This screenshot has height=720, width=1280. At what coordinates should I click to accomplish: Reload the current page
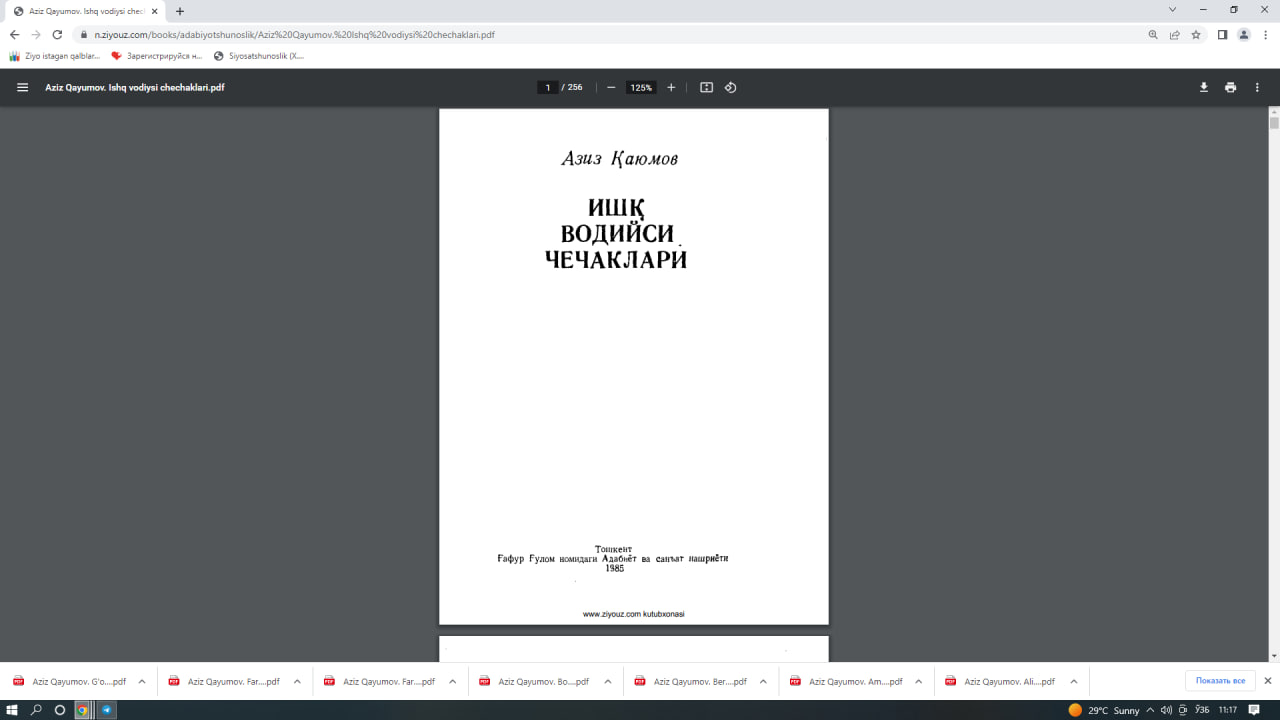tap(57, 34)
